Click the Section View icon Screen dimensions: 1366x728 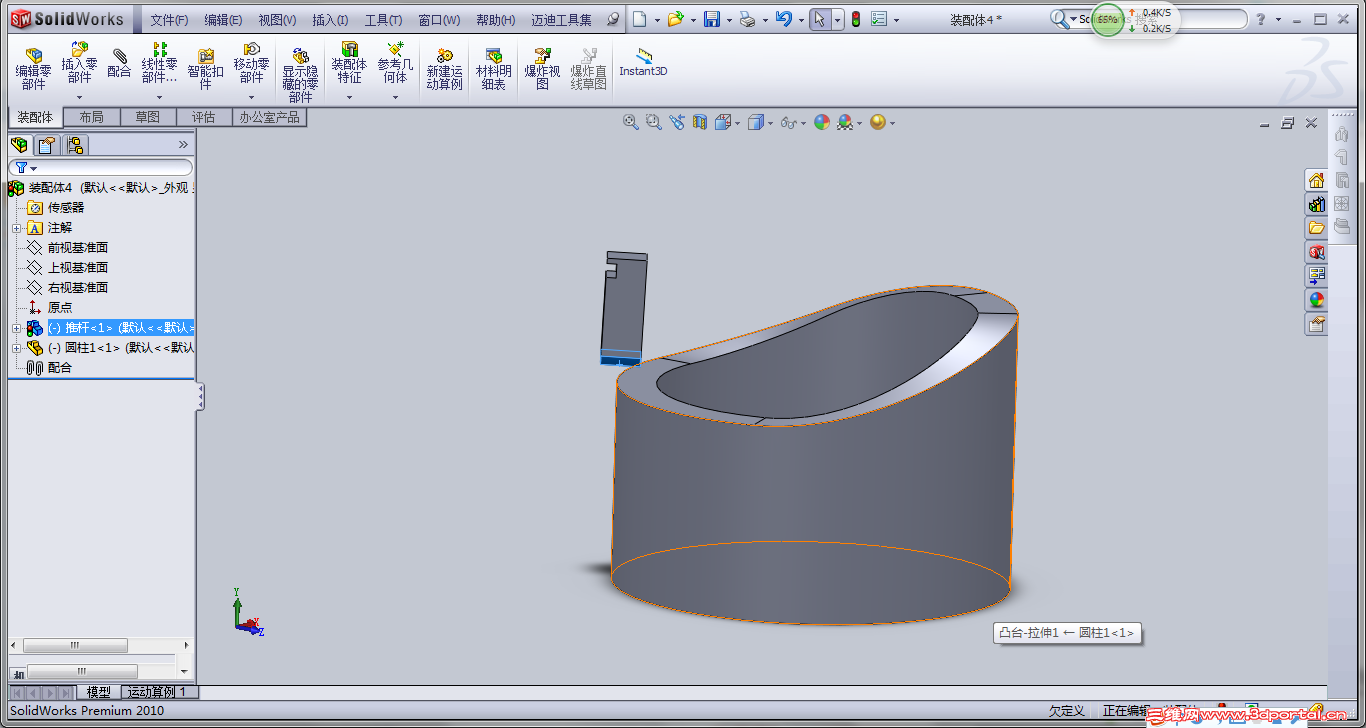pyautogui.click(x=700, y=122)
